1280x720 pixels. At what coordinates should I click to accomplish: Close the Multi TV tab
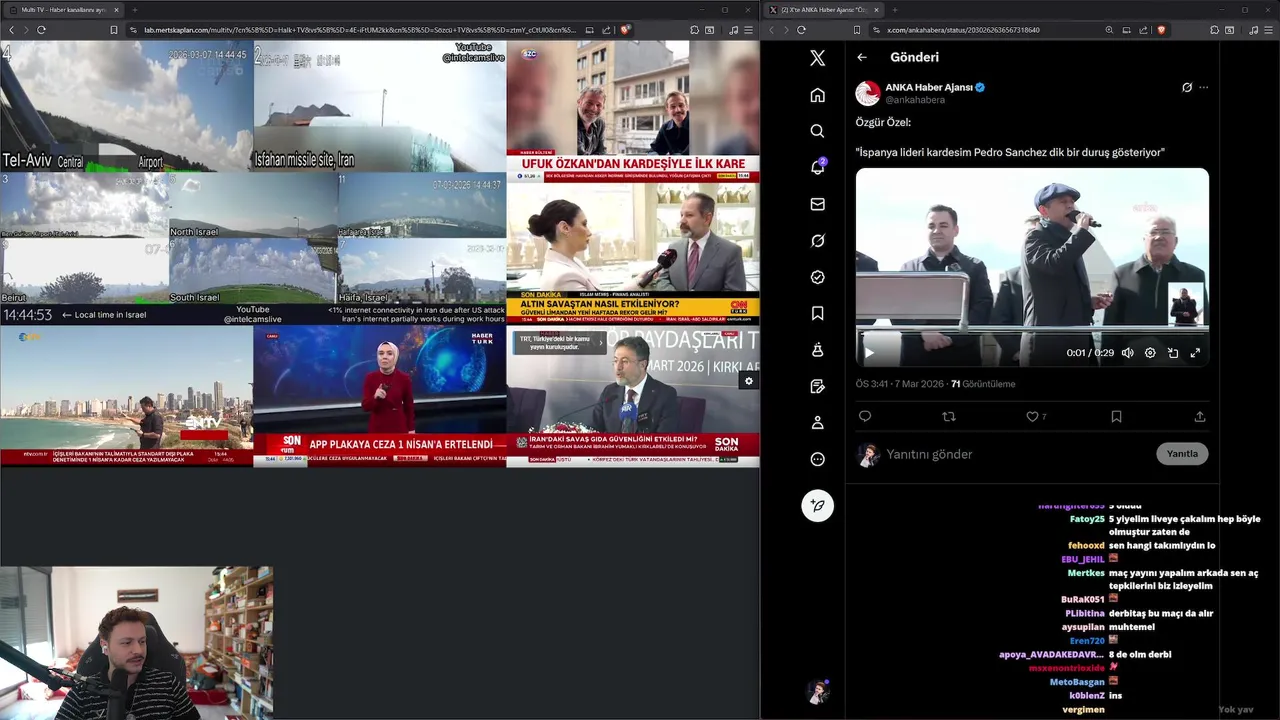[116, 10]
